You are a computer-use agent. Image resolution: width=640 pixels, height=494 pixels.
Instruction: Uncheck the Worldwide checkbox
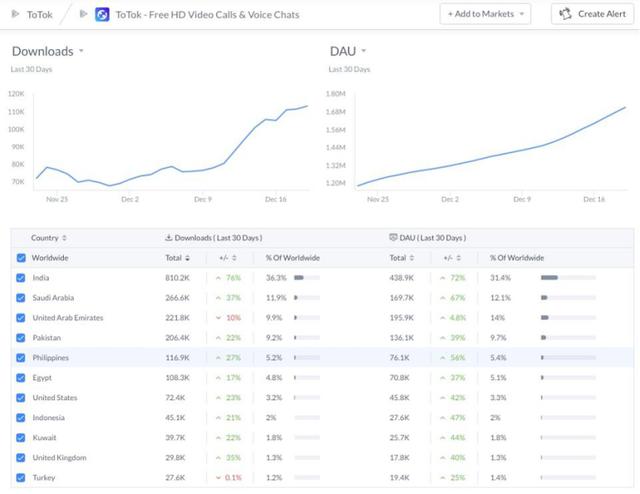22,258
